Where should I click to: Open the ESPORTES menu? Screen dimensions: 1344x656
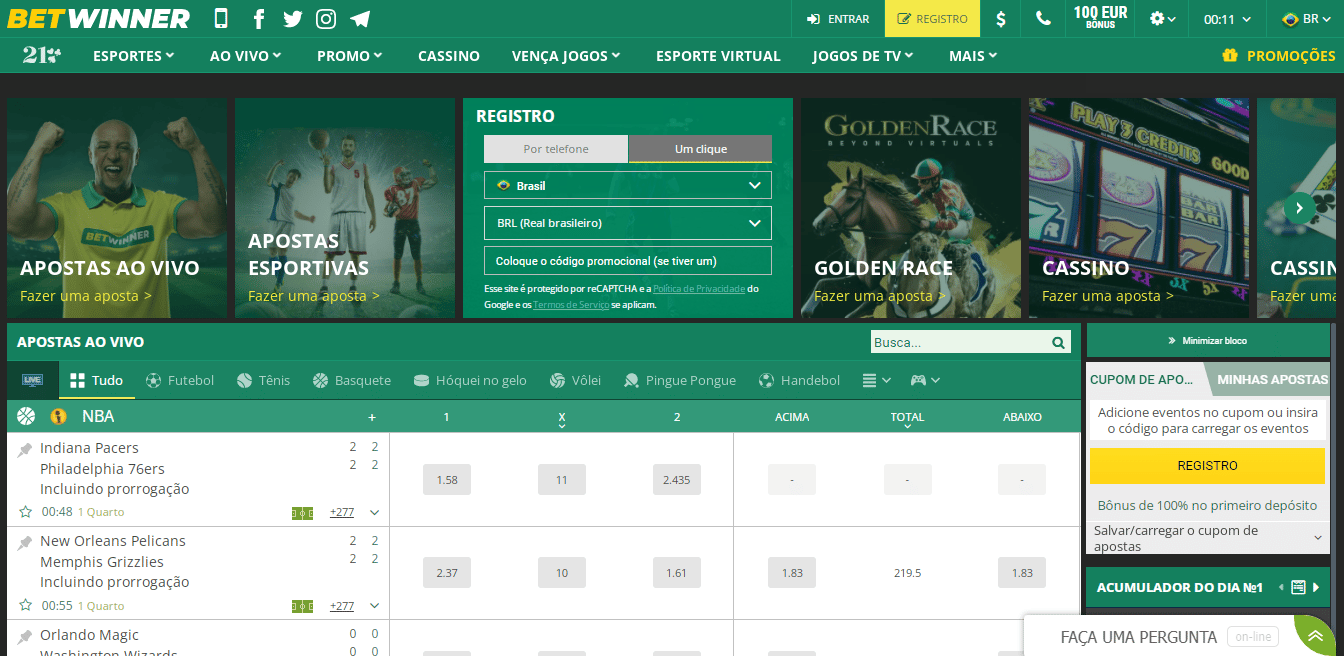coord(134,56)
